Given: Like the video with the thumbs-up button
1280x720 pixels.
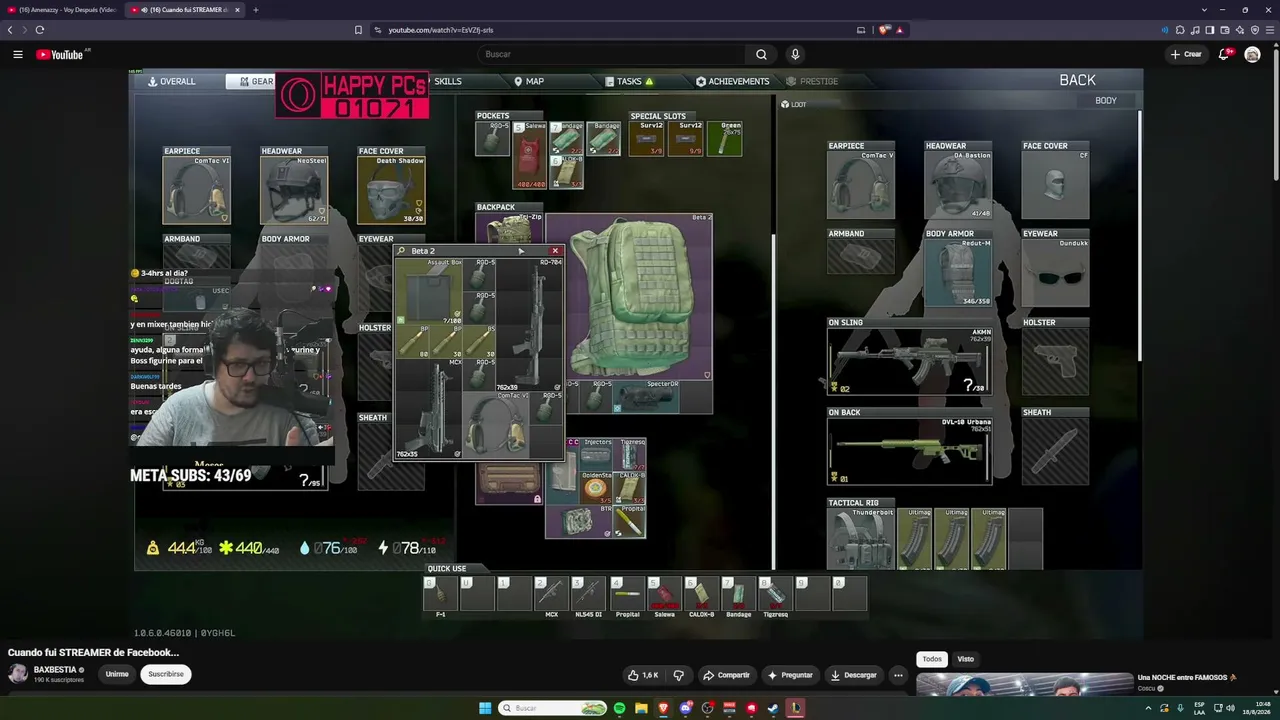Looking at the screenshot, I should 642,675.
